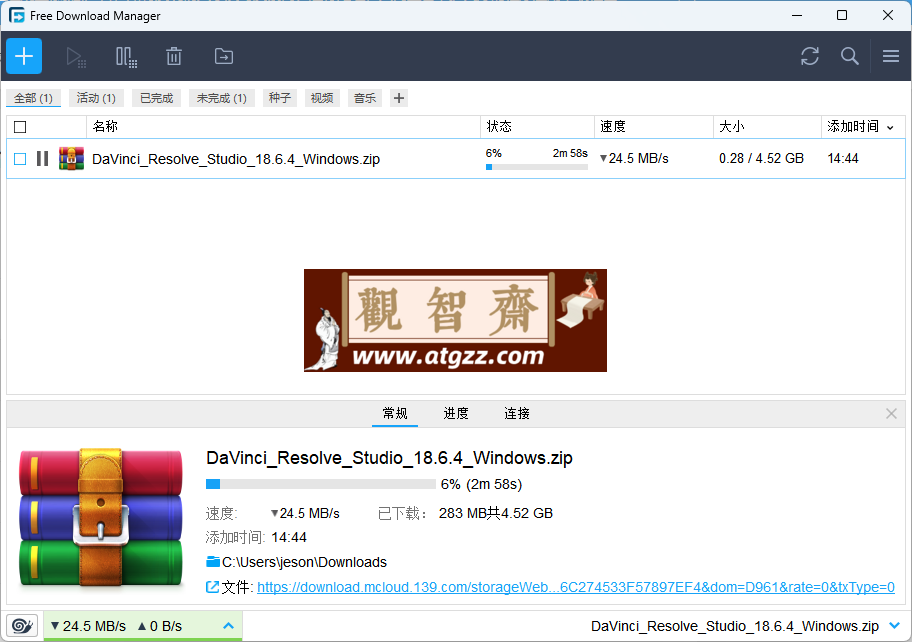The image size is (912, 642).
Task: Click the external link icon beside 文件
Action: pos(212,587)
